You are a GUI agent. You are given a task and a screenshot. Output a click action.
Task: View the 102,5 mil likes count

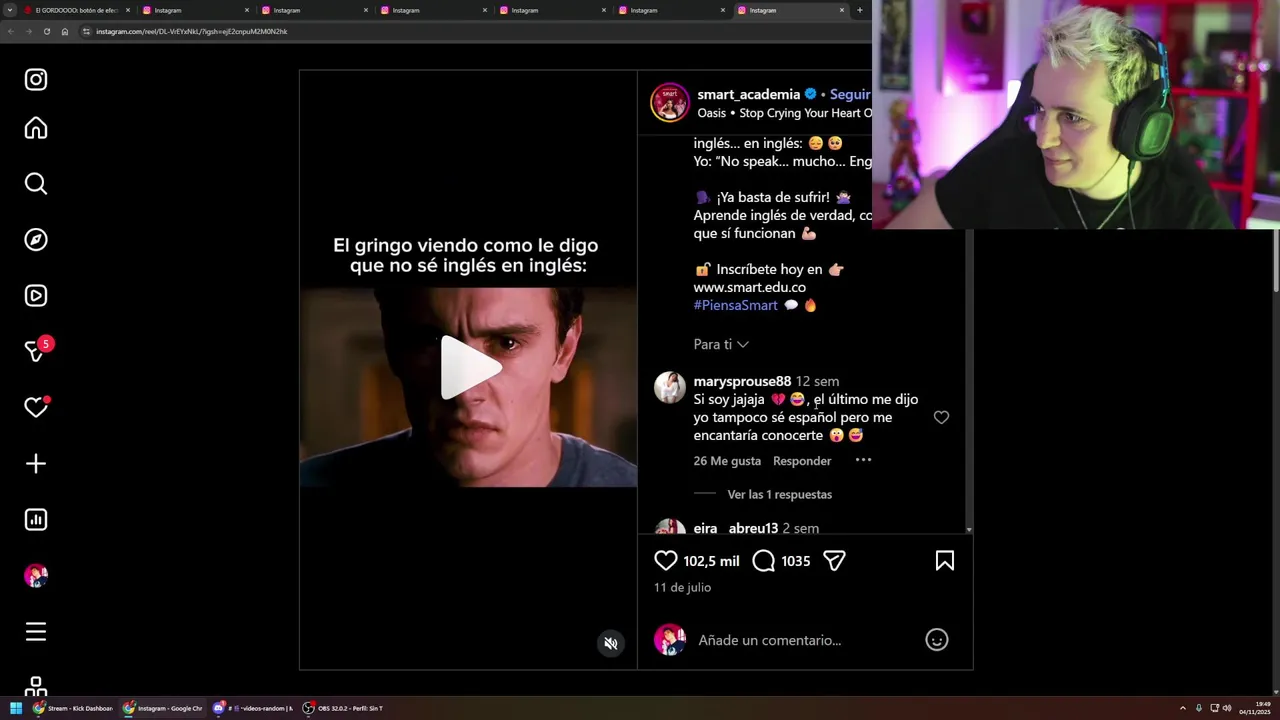711,561
